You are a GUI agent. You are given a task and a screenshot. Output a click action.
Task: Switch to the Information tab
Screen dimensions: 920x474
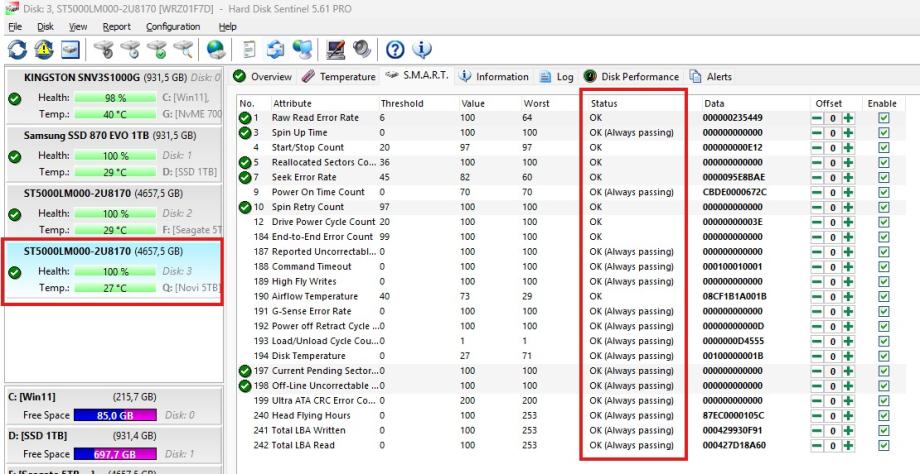[x=494, y=76]
